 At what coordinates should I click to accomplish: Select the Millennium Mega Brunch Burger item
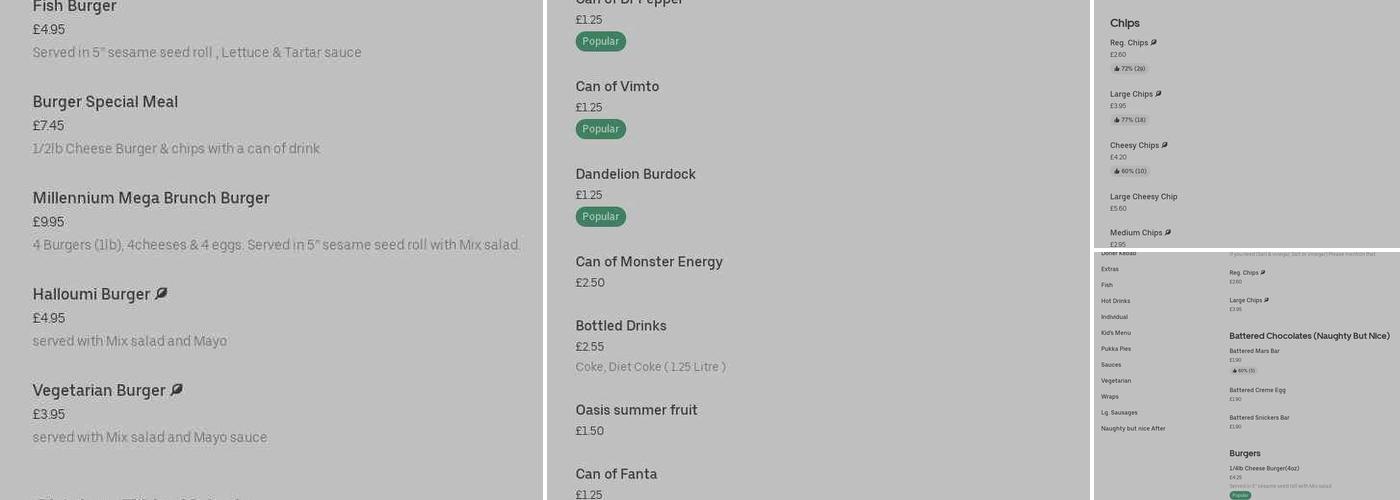tap(151, 198)
